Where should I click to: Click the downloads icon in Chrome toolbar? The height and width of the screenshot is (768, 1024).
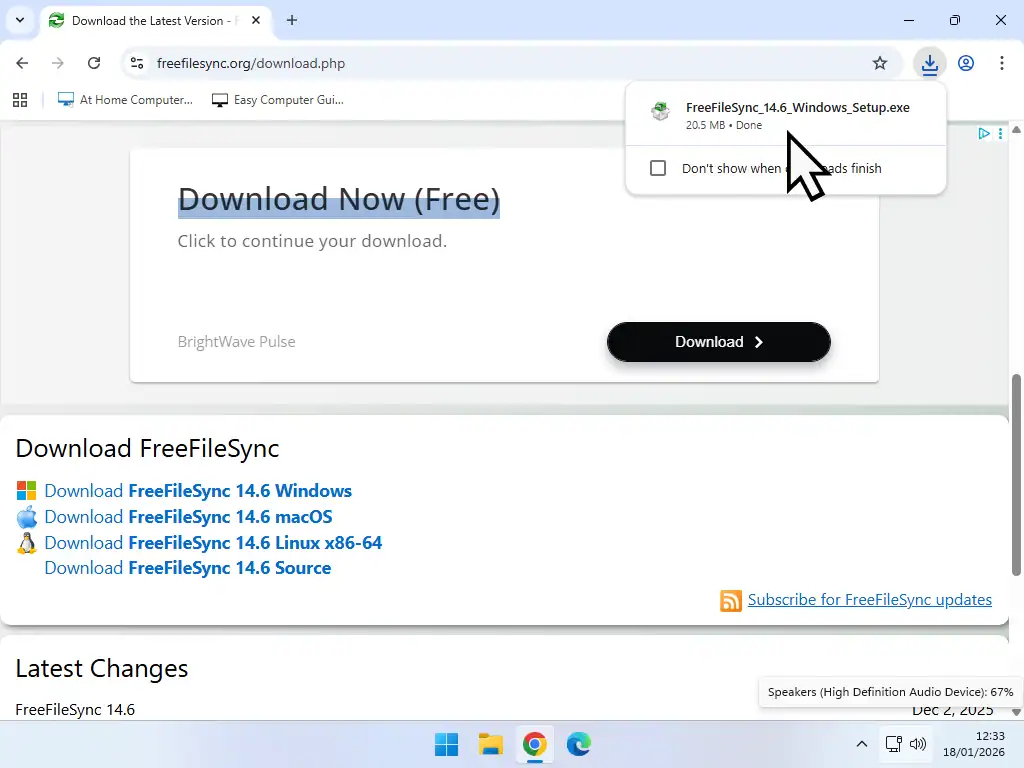tap(929, 62)
